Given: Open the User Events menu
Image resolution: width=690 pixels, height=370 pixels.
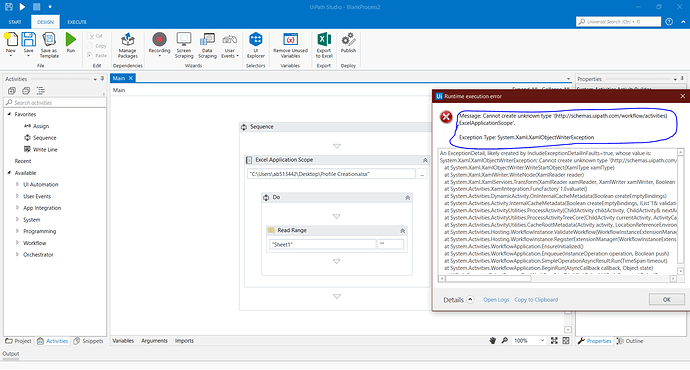Looking at the screenshot, I should tap(230, 45).
